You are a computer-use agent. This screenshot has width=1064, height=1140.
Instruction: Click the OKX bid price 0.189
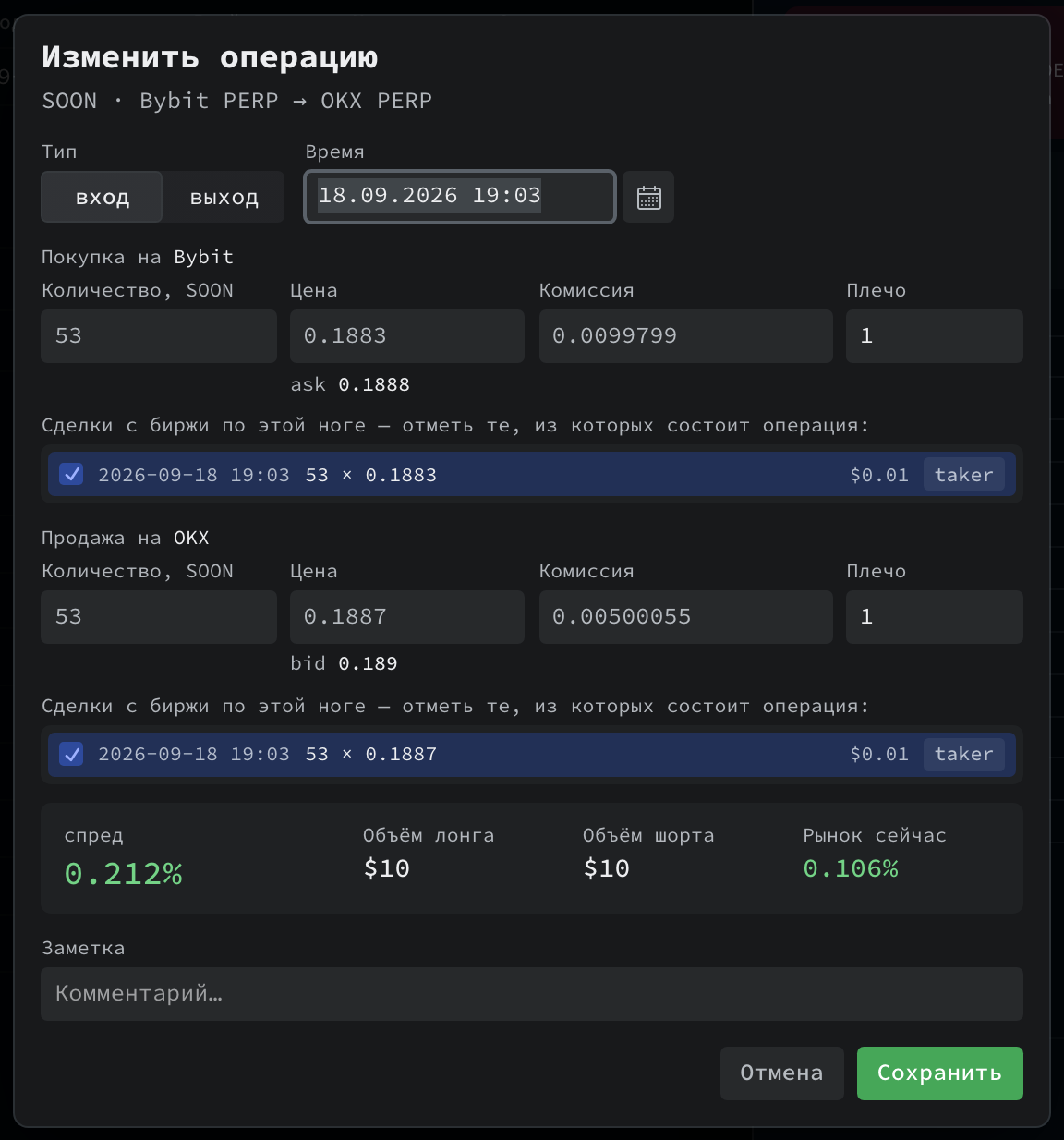(x=368, y=663)
